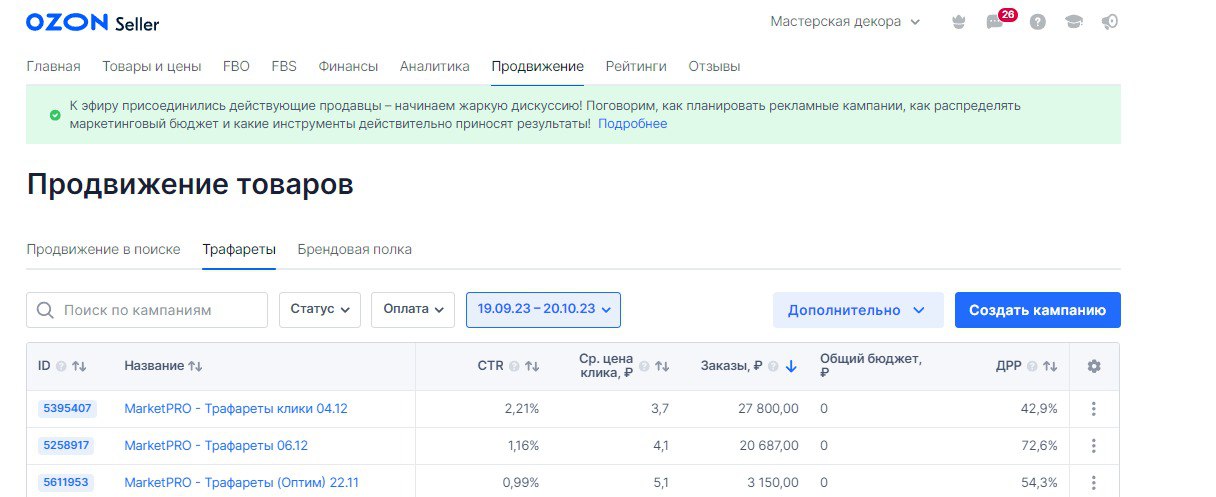The width and height of the screenshot is (1216, 497).
Task: Sort by Ср. цена клика arrows
Action: (x=662, y=367)
